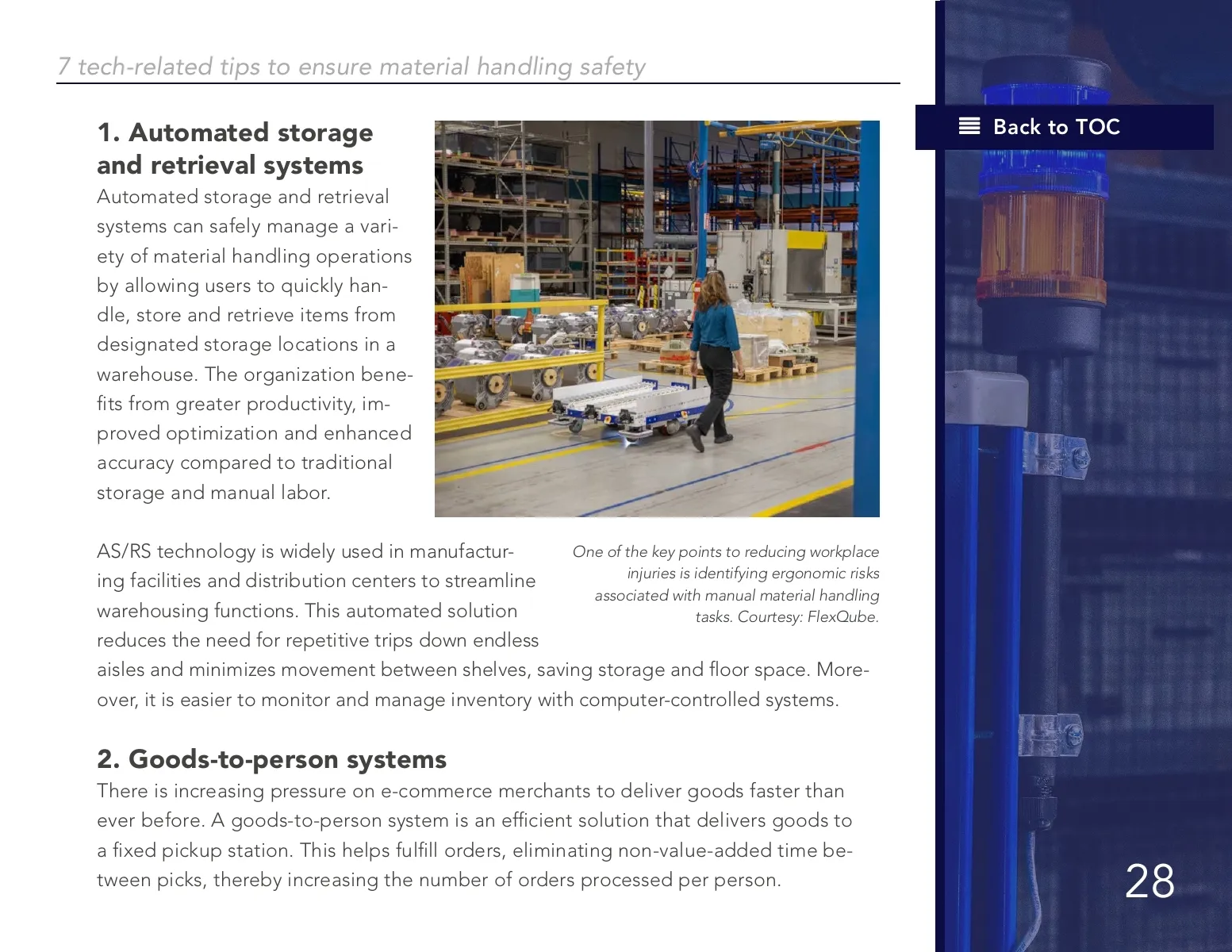
Task: Click the FlexQube photo caption
Action: (726, 584)
